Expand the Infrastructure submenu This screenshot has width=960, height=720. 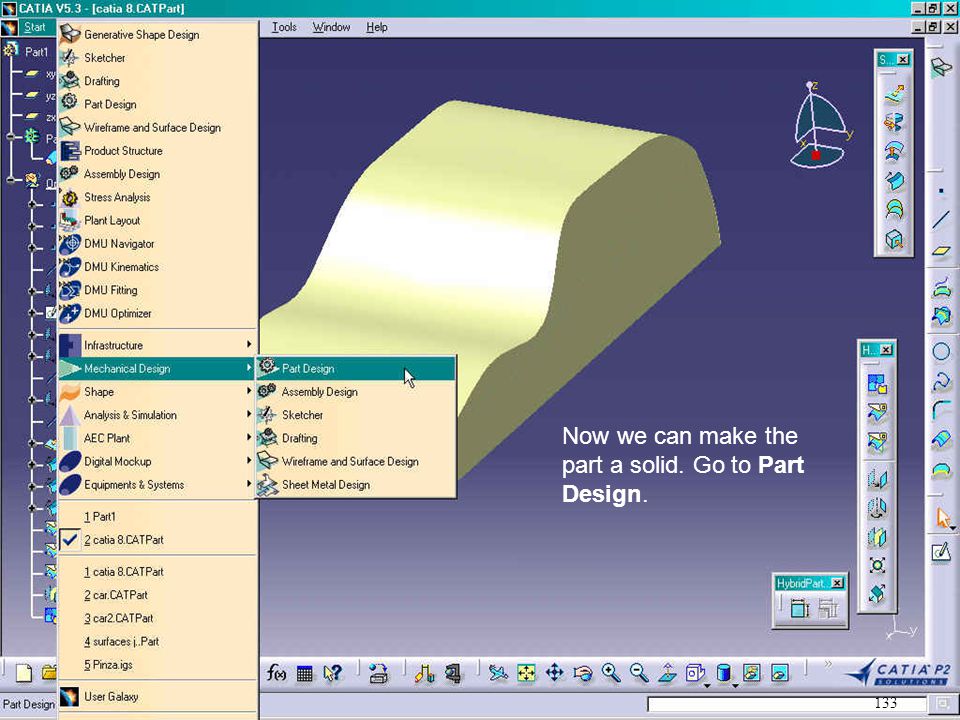[x=157, y=345]
